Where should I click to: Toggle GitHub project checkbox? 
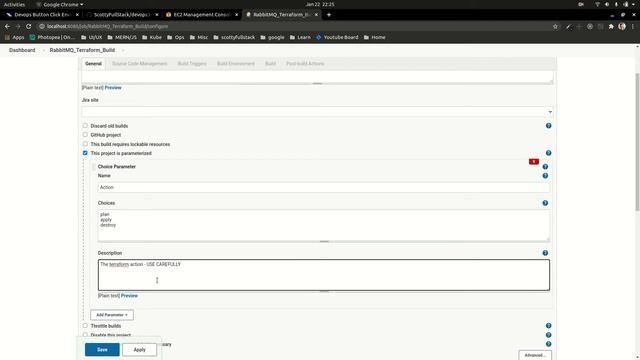(x=85, y=135)
